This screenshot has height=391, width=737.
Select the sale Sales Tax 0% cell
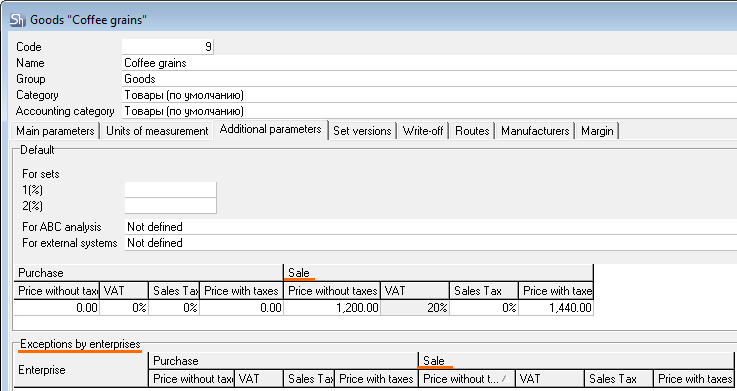click(x=484, y=308)
